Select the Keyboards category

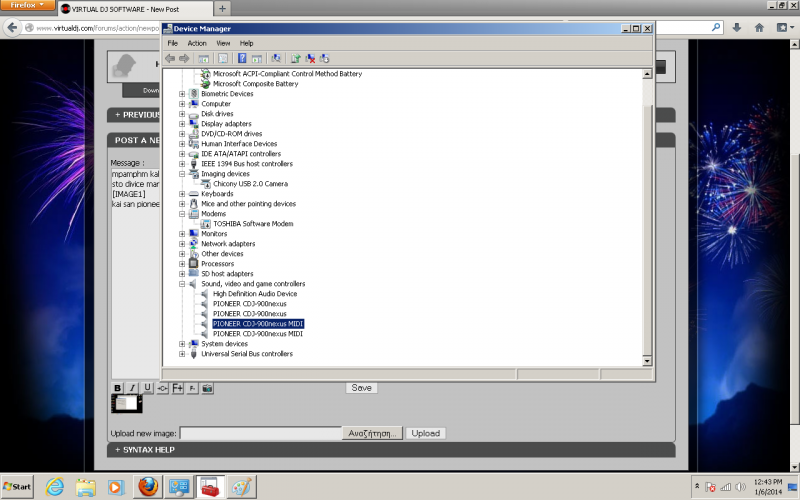(217, 194)
